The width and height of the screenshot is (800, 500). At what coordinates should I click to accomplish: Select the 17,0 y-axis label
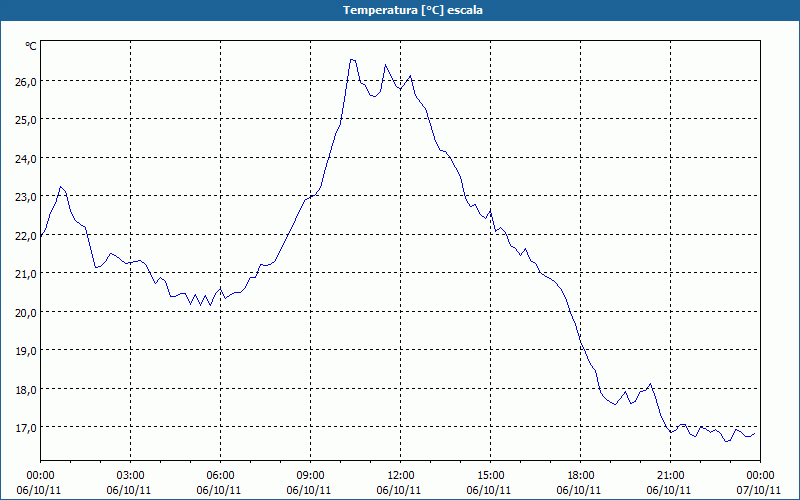pyautogui.click(x=26, y=428)
